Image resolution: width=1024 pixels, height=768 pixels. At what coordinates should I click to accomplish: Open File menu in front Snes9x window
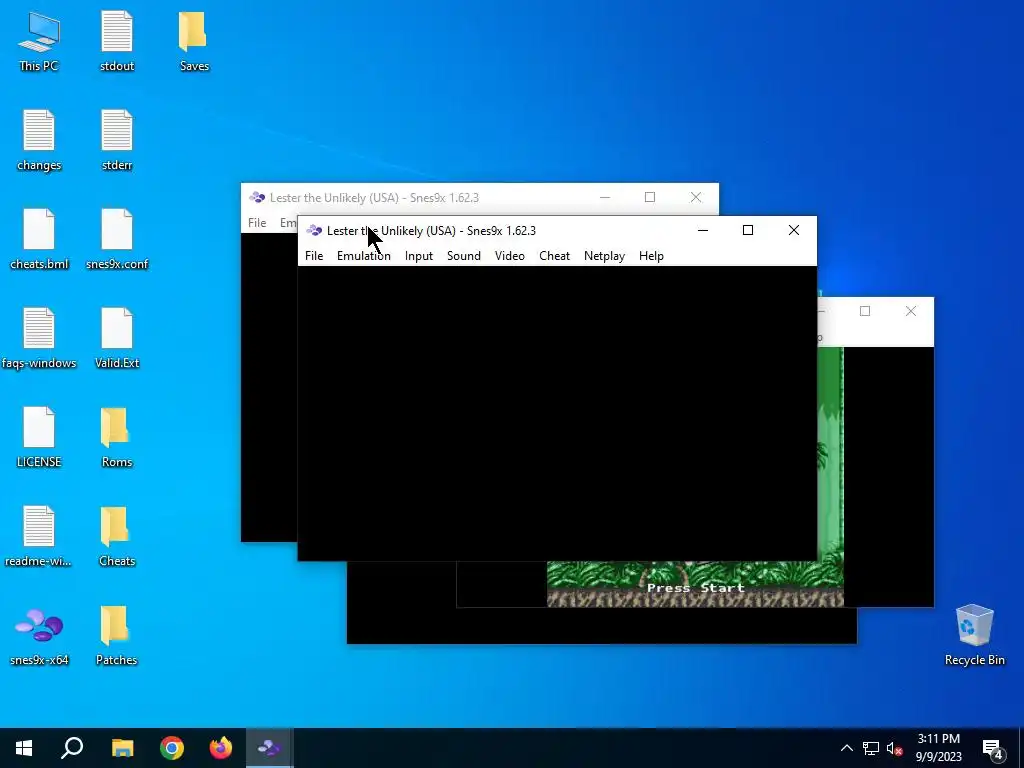[x=314, y=256]
